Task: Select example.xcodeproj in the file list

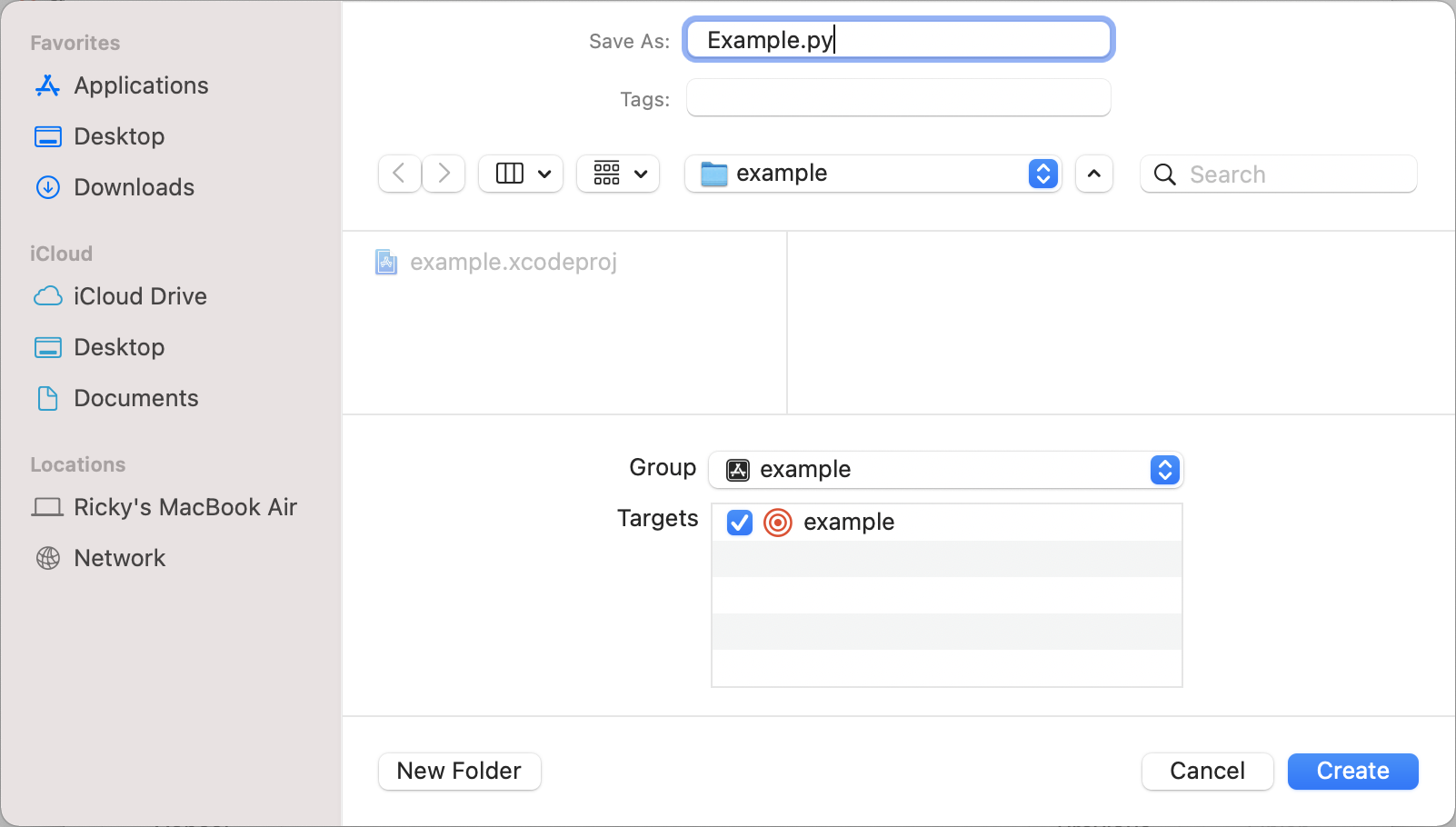Action: pyautogui.click(x=513, y=263)
